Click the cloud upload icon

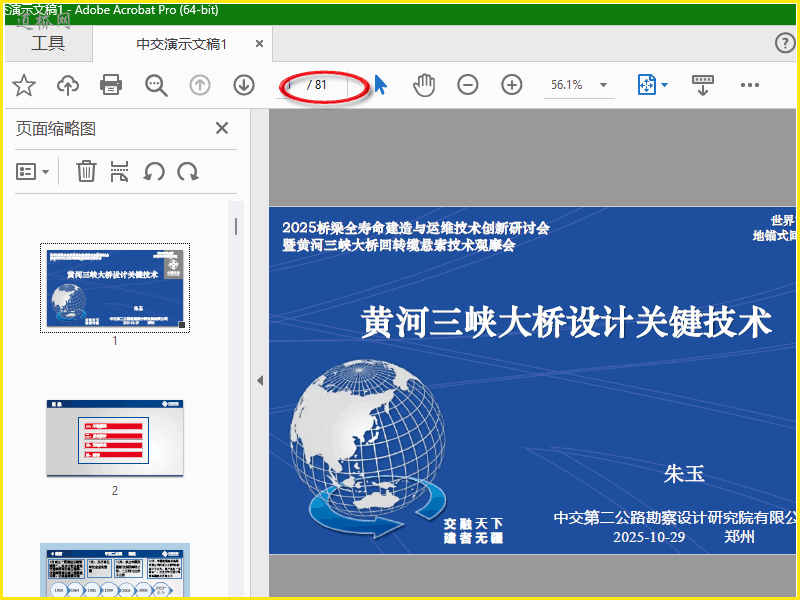[68, 85]
